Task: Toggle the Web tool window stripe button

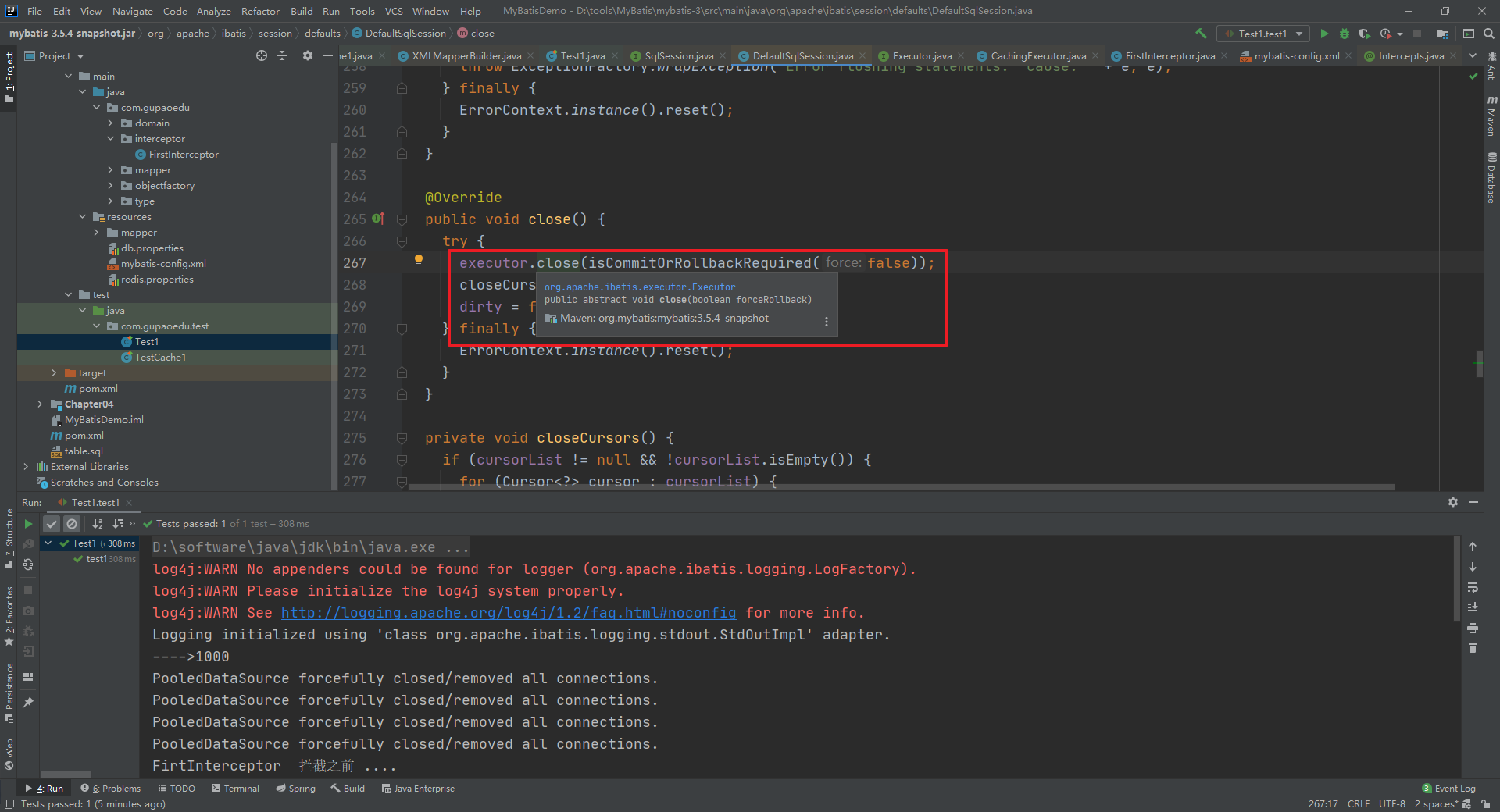Action: [x=9, y=754]
